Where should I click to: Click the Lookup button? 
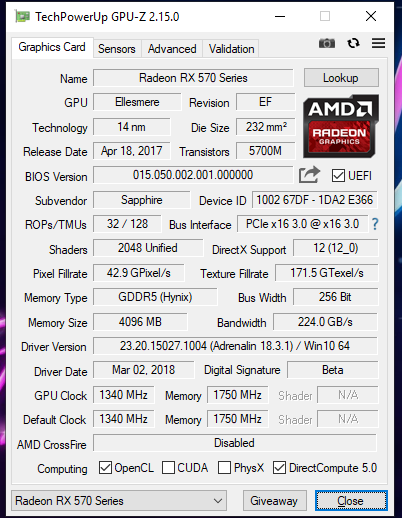341,78
